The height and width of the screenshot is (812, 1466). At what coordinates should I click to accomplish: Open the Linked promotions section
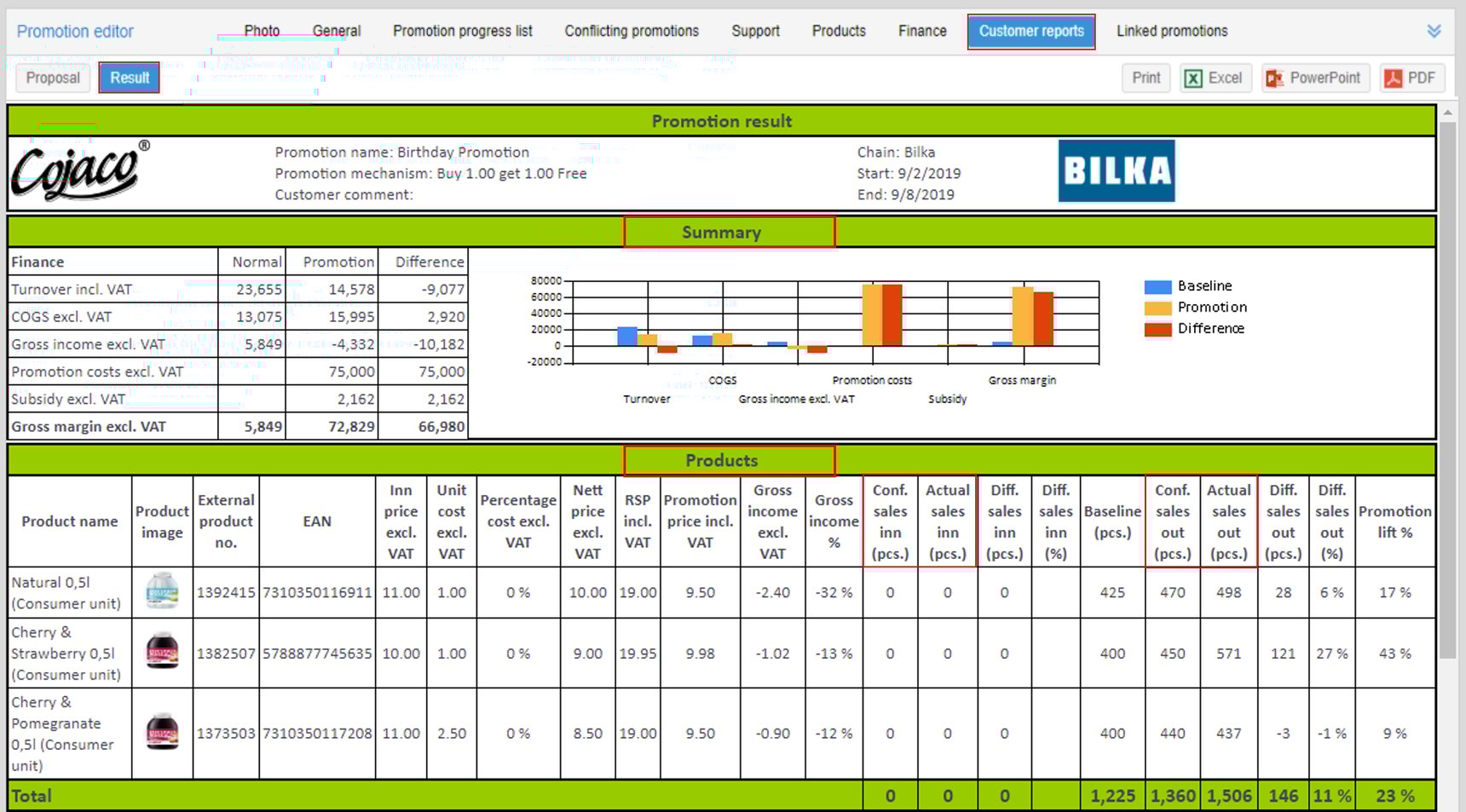[1172, 31]
